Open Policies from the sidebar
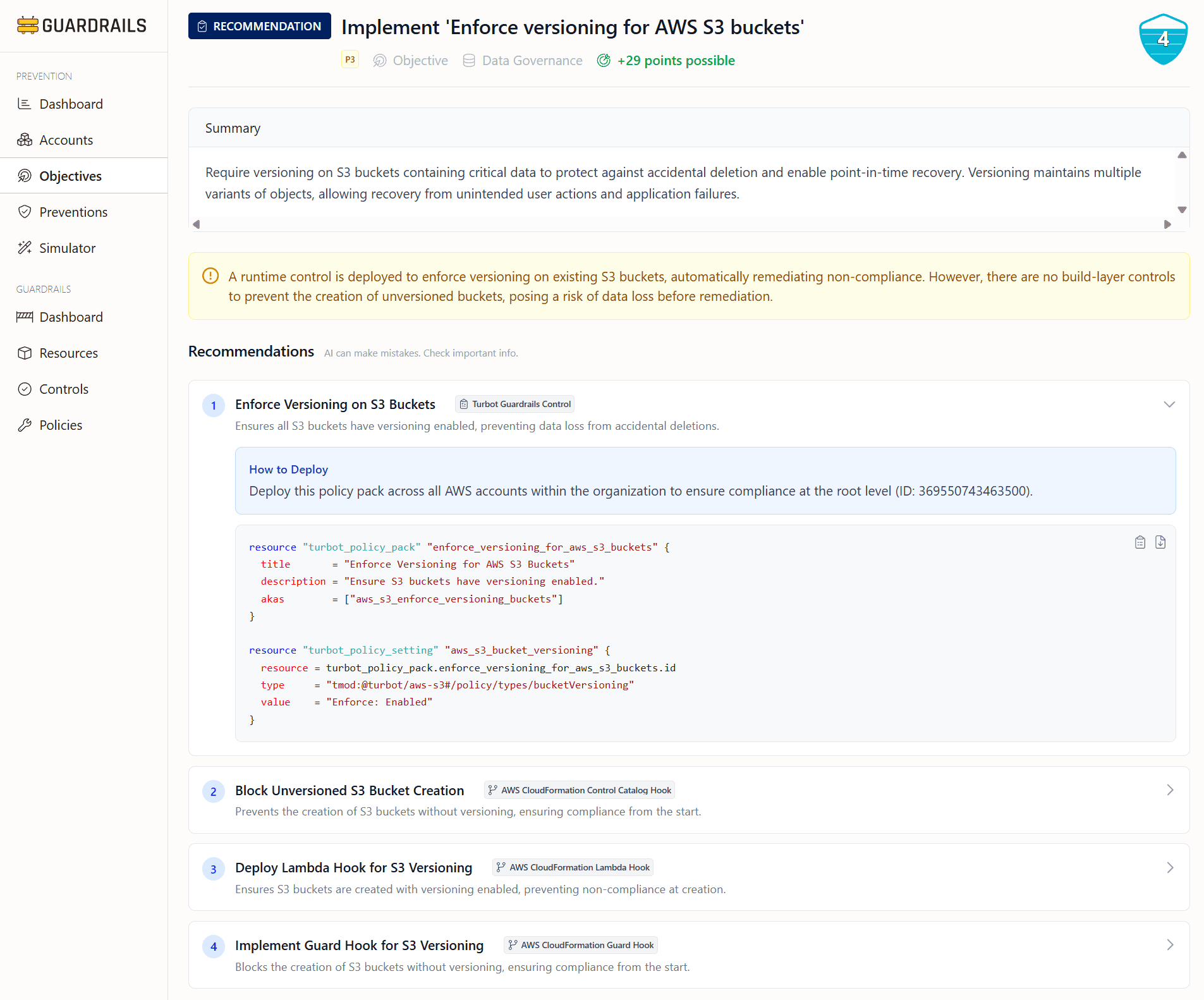The height and width of the screenshot is (1000, 1204). point(61,425)
